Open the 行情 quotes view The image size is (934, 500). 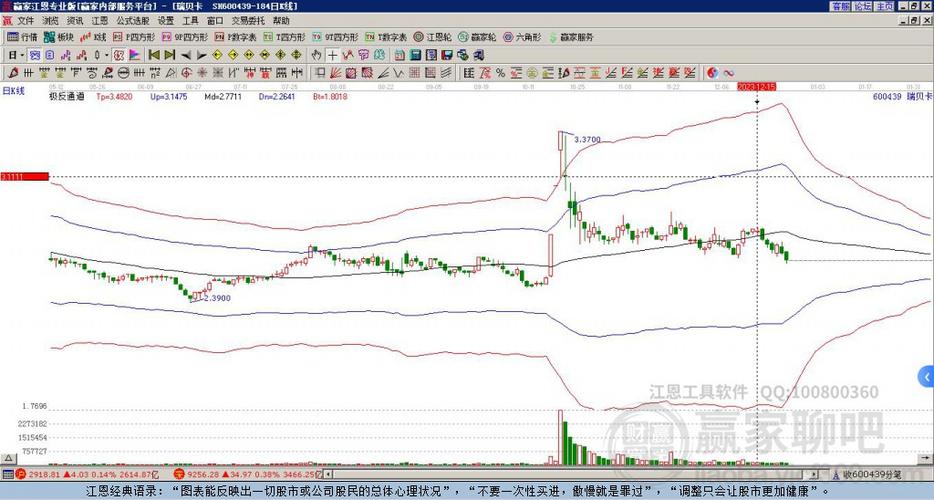click(x=22, y=37)
